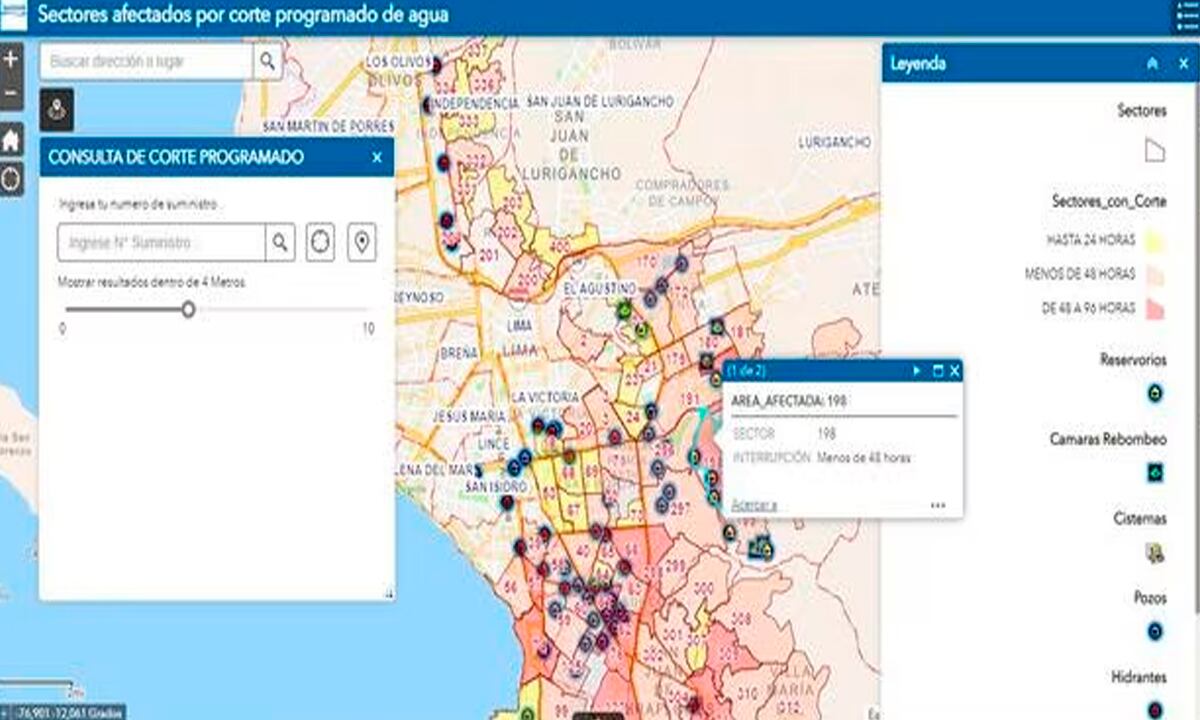This screenshot has width=1200, height=720.
Task: Open the ellipsis options in the AREA_AFECTADA popup
Action: point(937,505)
